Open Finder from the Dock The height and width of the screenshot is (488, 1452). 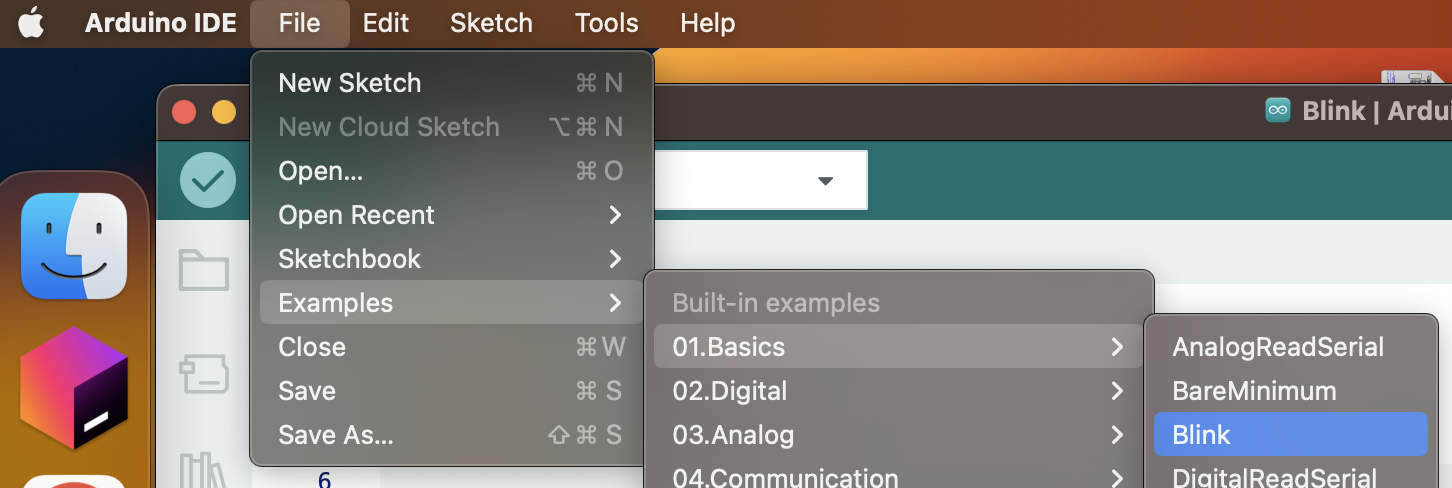click(x=74, y=246)
